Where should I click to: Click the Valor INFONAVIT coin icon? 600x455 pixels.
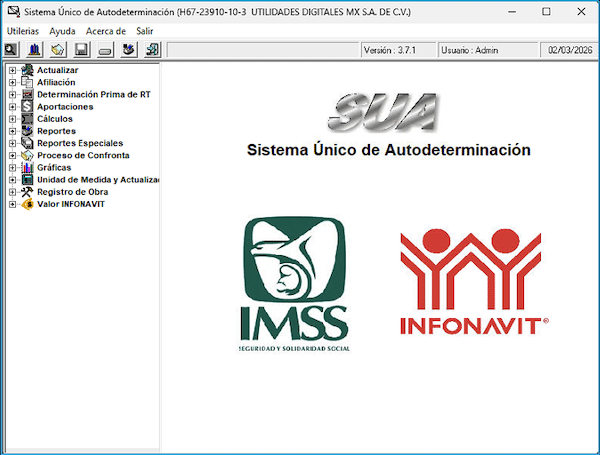[27, 204]
